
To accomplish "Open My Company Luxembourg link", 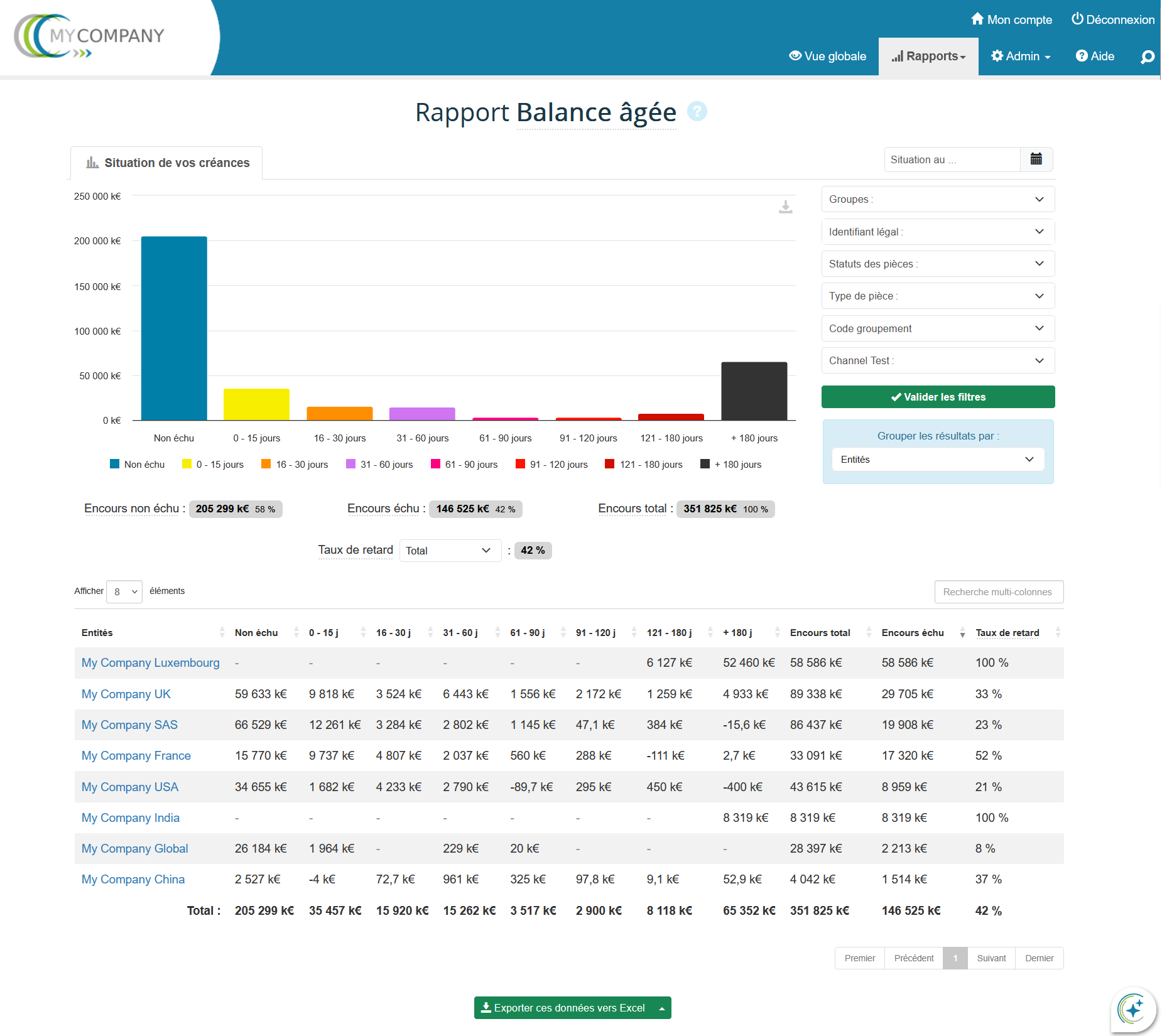I will (151, 663).
